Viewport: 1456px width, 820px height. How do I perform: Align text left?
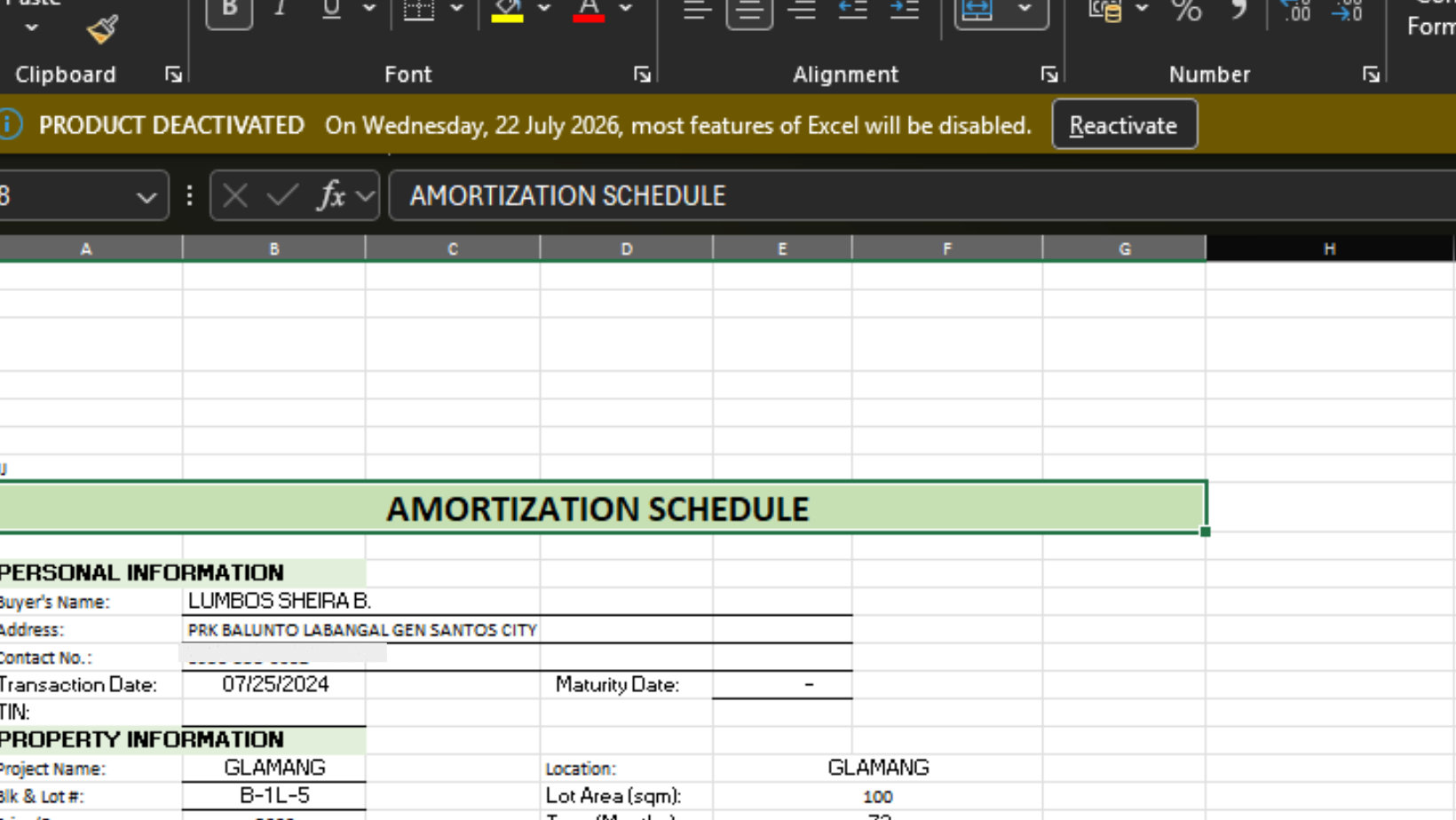pyautogui.click(x=697, y=11)
